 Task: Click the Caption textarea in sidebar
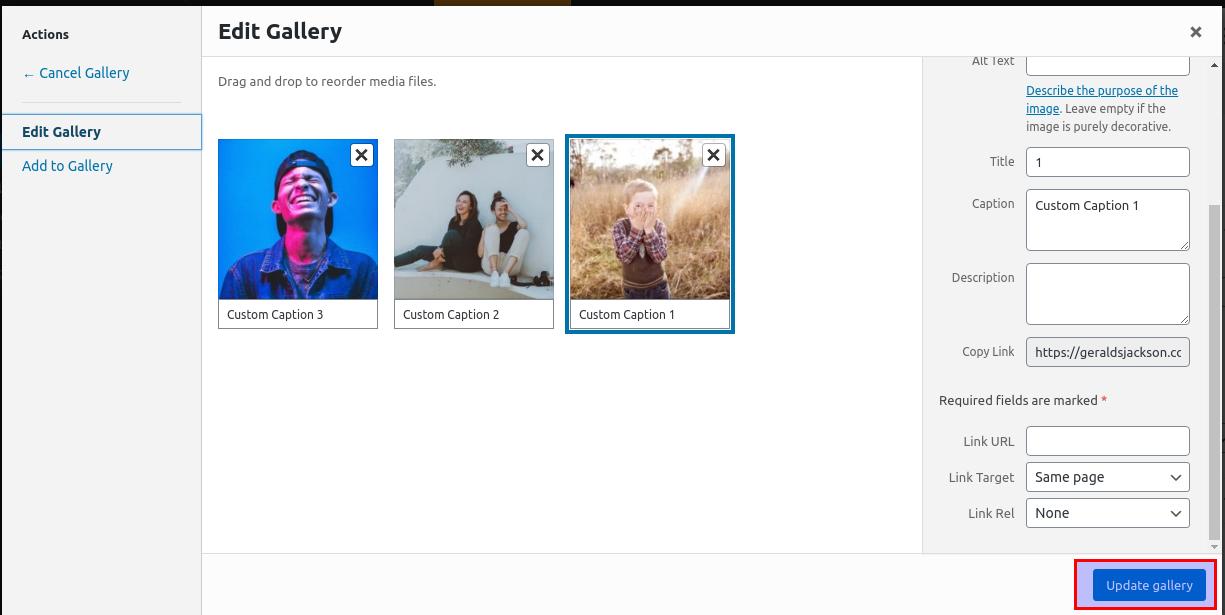[1108, 220]
